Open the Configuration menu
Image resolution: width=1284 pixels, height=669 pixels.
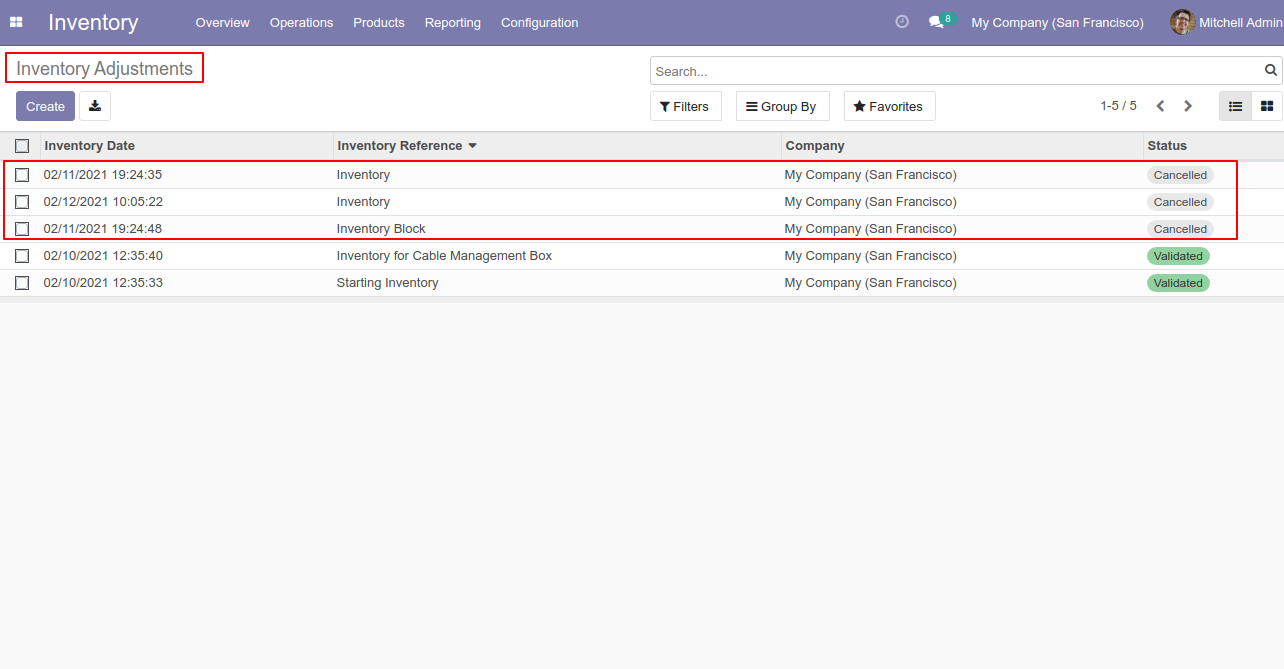[539, 22]
